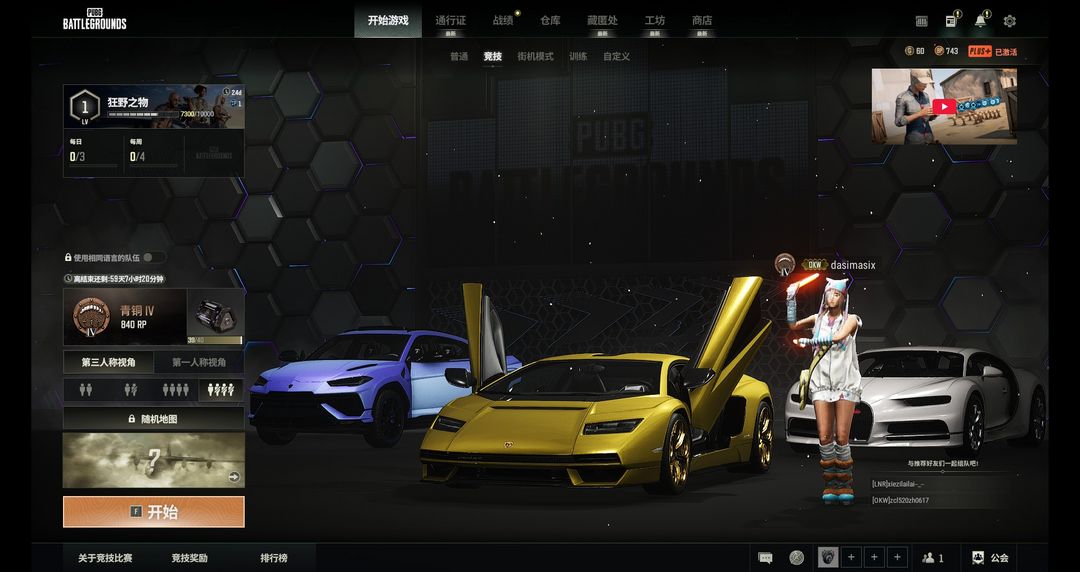Switch to 第一人称视角 perspective

[x=199, y=362]
